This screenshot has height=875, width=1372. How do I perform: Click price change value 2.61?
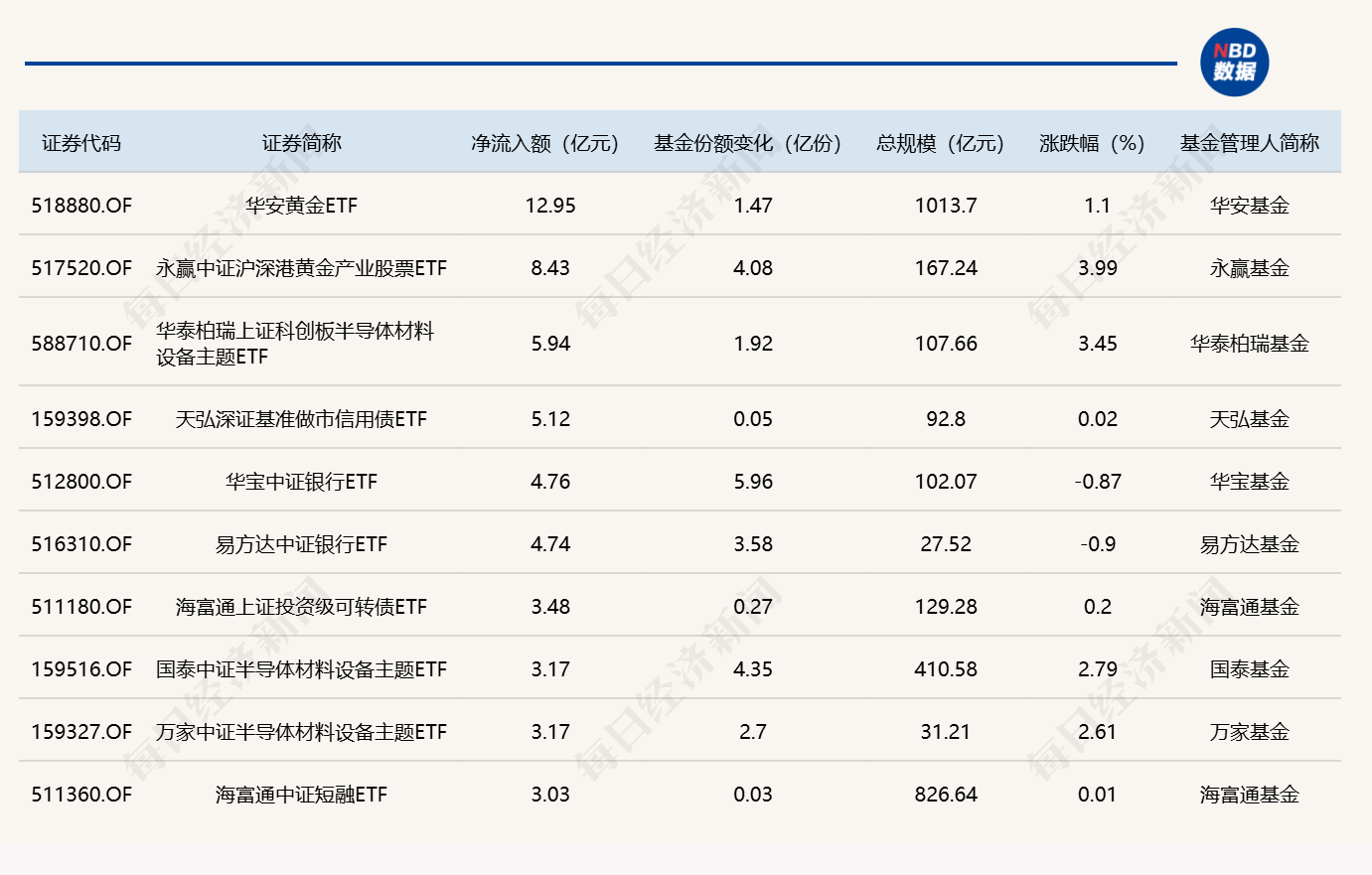(x=1098, y=732)
